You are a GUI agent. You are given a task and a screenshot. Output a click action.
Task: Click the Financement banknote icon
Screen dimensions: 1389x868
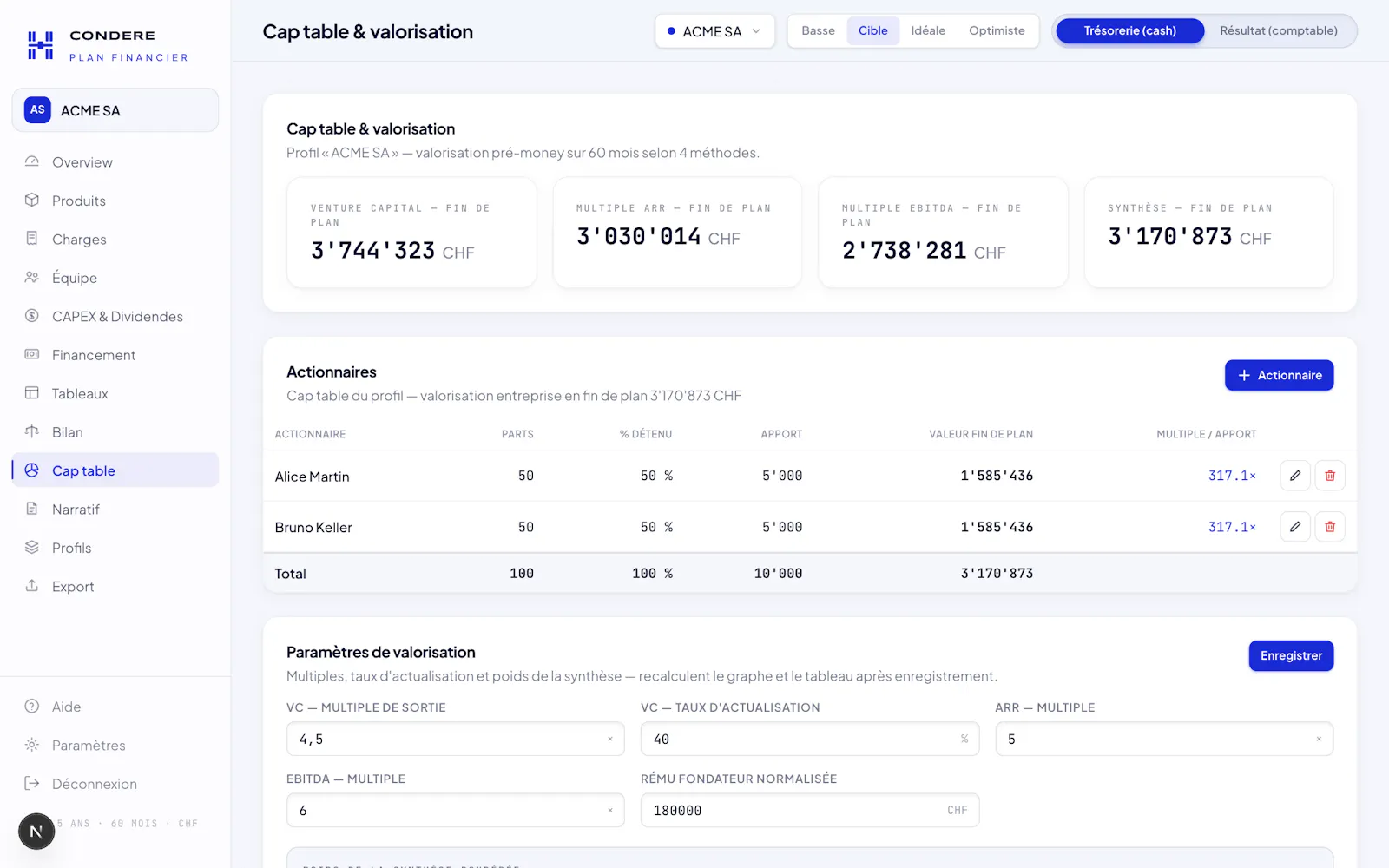point(32,354)
